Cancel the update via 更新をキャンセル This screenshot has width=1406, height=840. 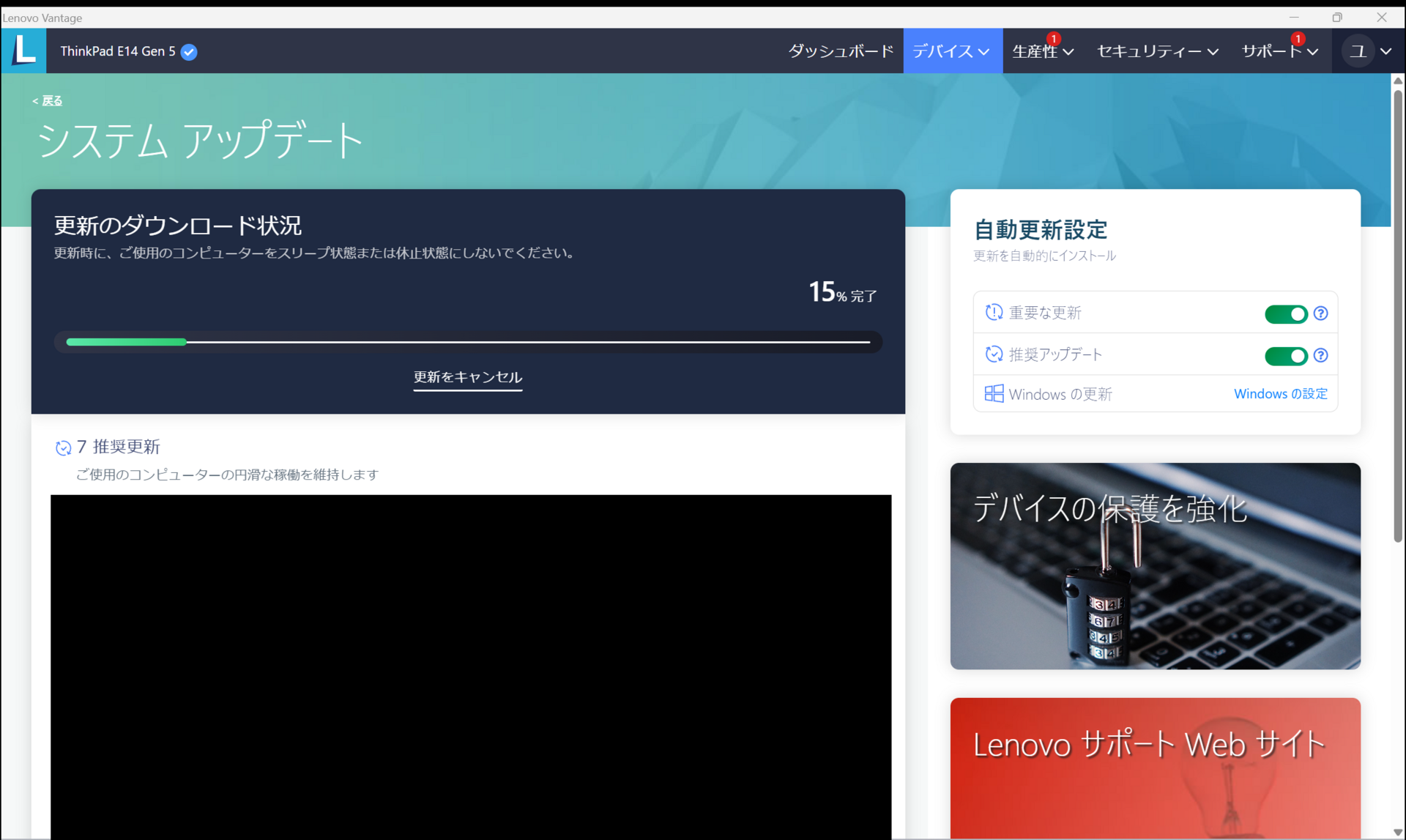click(x=468, y=377)
